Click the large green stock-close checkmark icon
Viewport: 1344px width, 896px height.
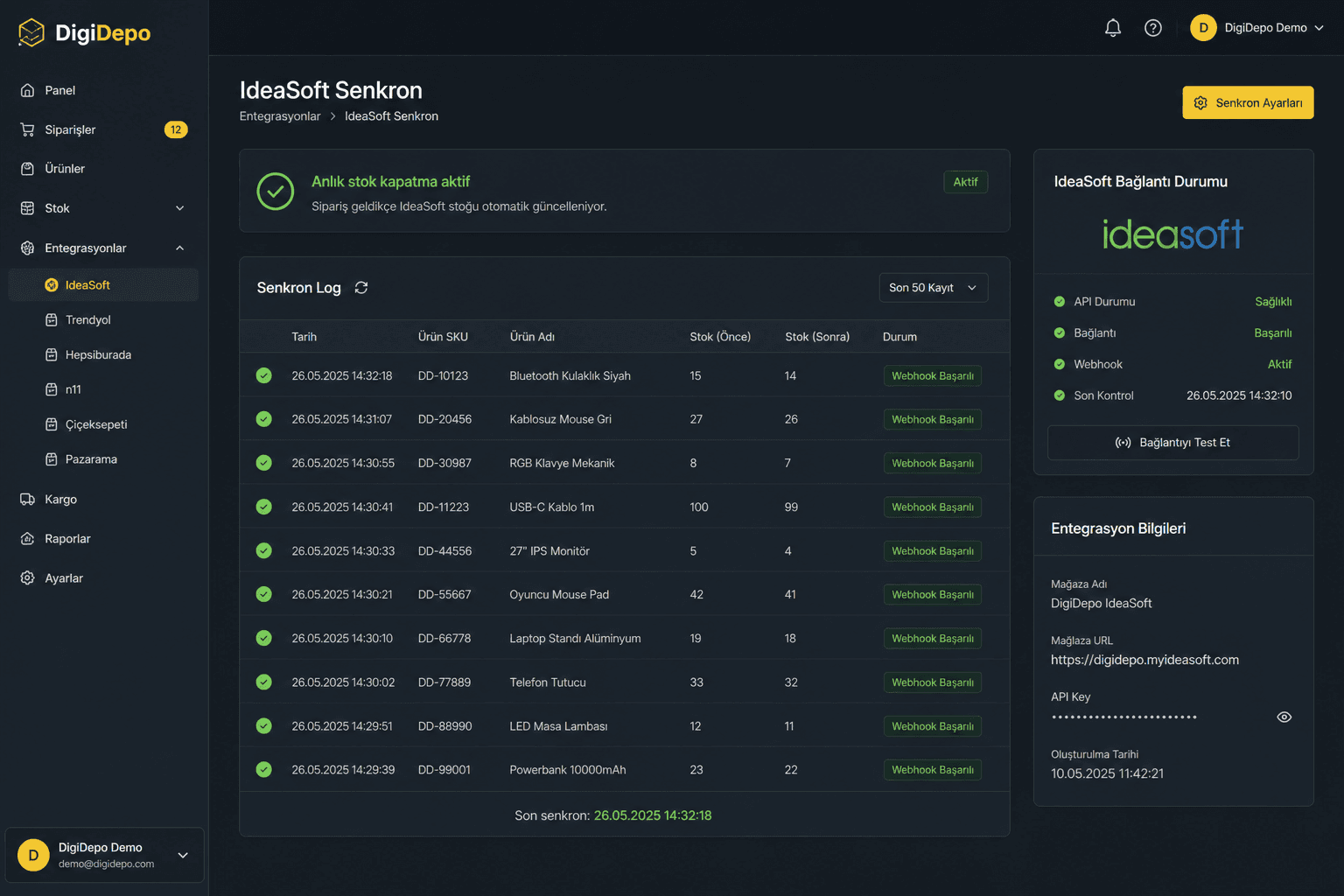(276, 191)
